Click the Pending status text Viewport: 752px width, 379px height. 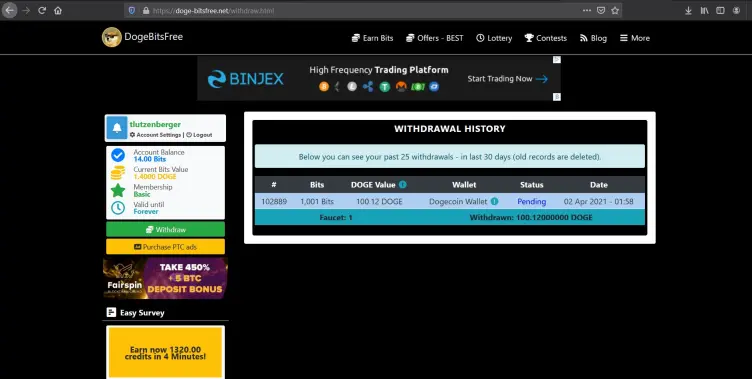531,201
